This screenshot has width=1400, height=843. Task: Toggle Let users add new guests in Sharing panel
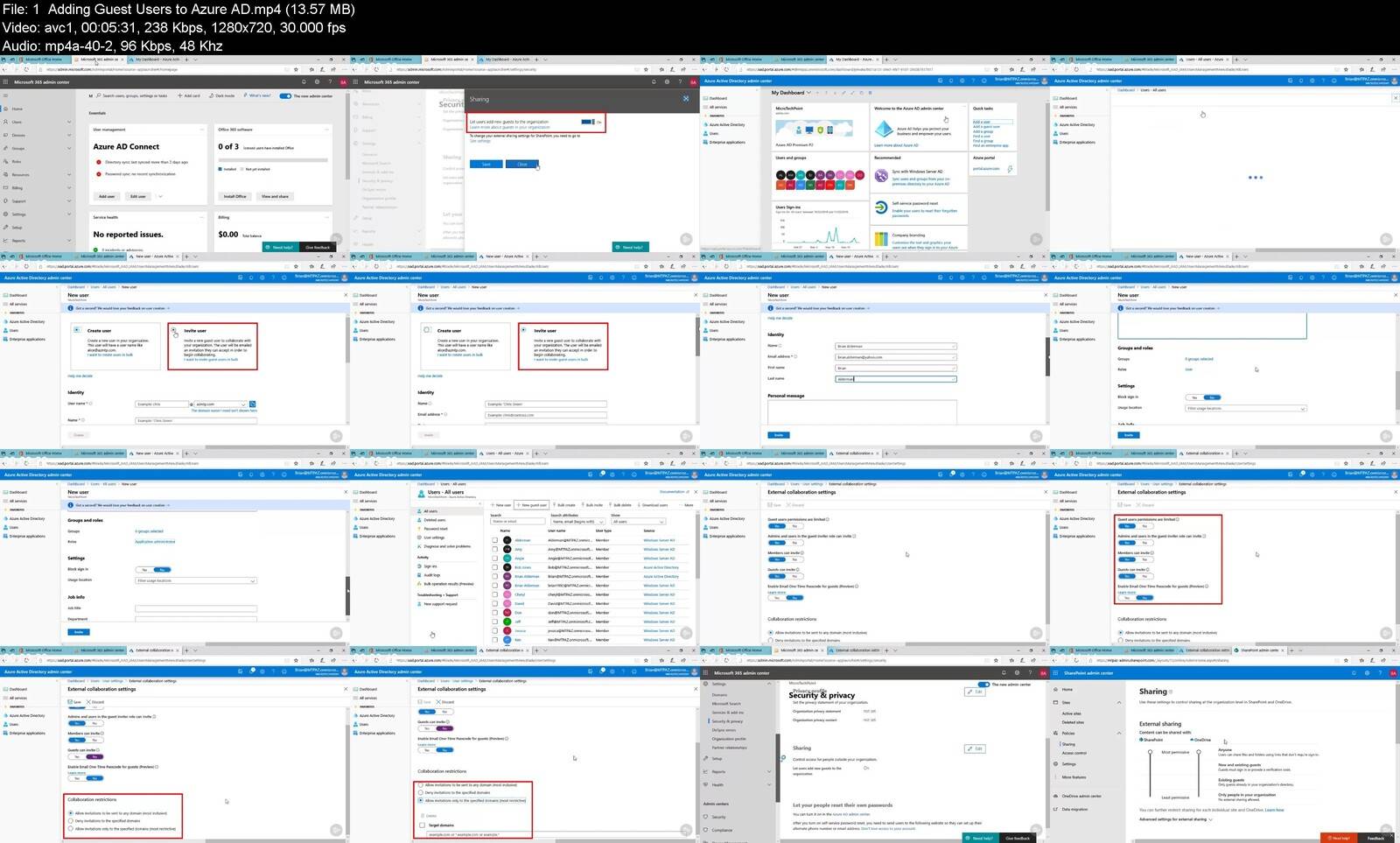(x=587, y=122)
